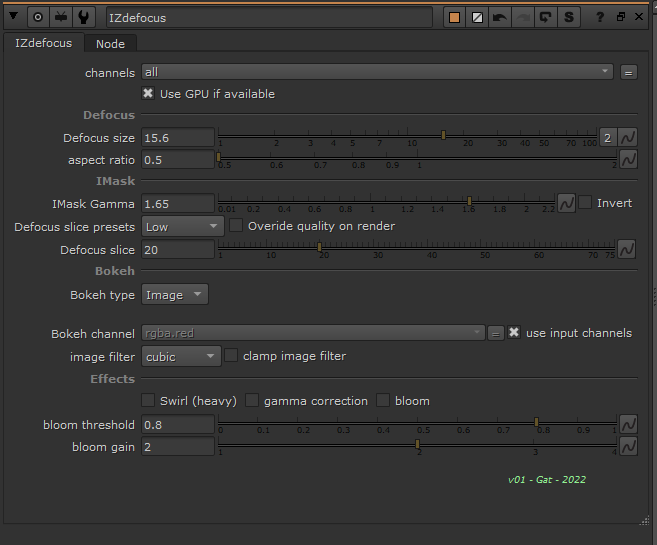Click the undo arrow icon

point(501,17)
